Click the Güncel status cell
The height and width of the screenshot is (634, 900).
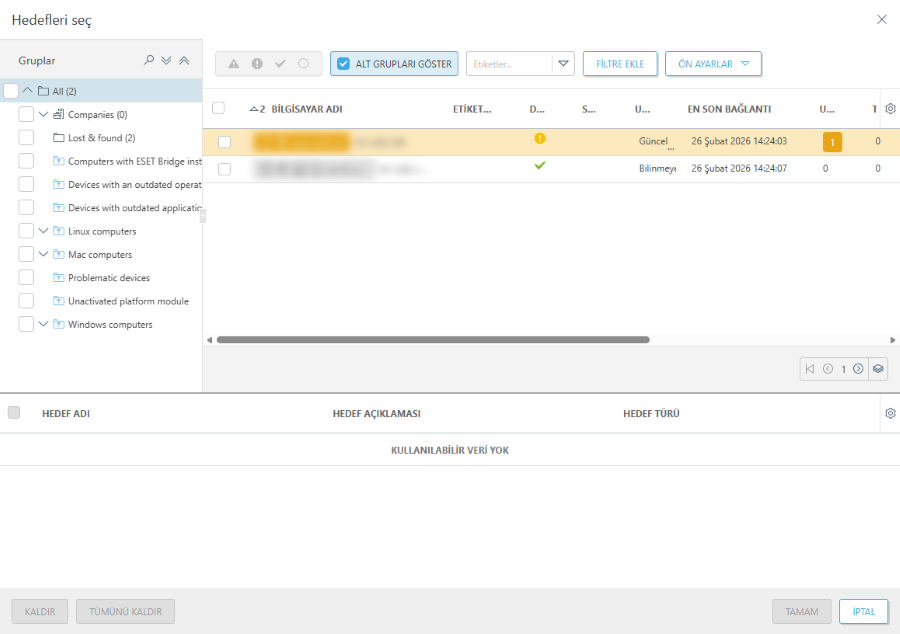654,141
